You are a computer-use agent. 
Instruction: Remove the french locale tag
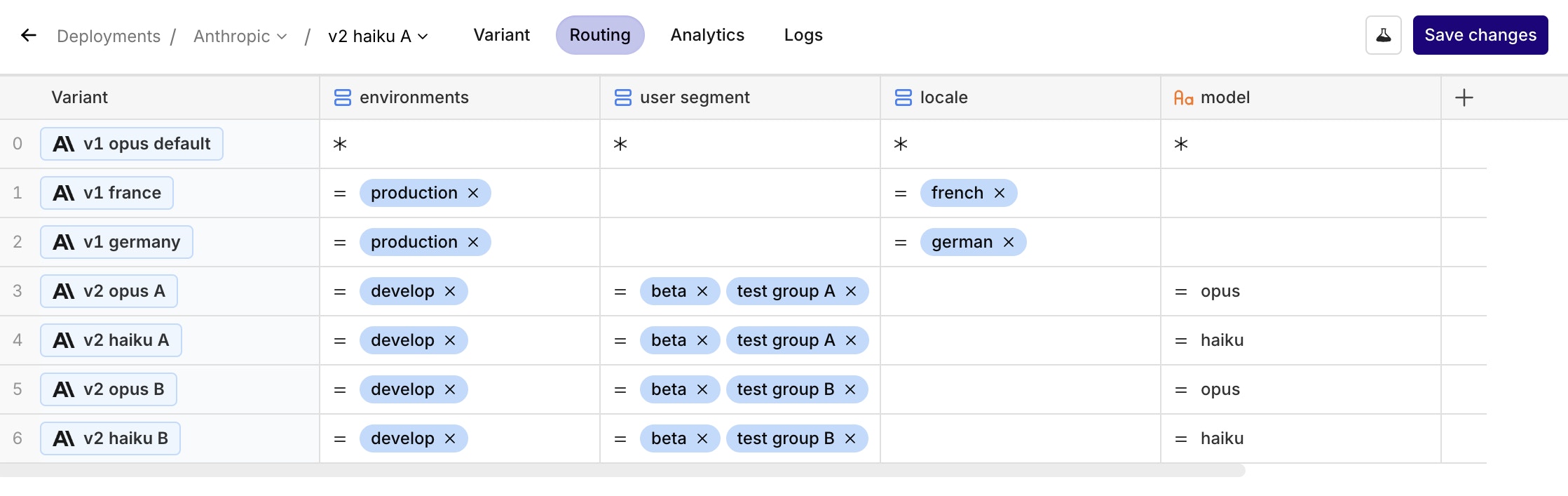1000,193
